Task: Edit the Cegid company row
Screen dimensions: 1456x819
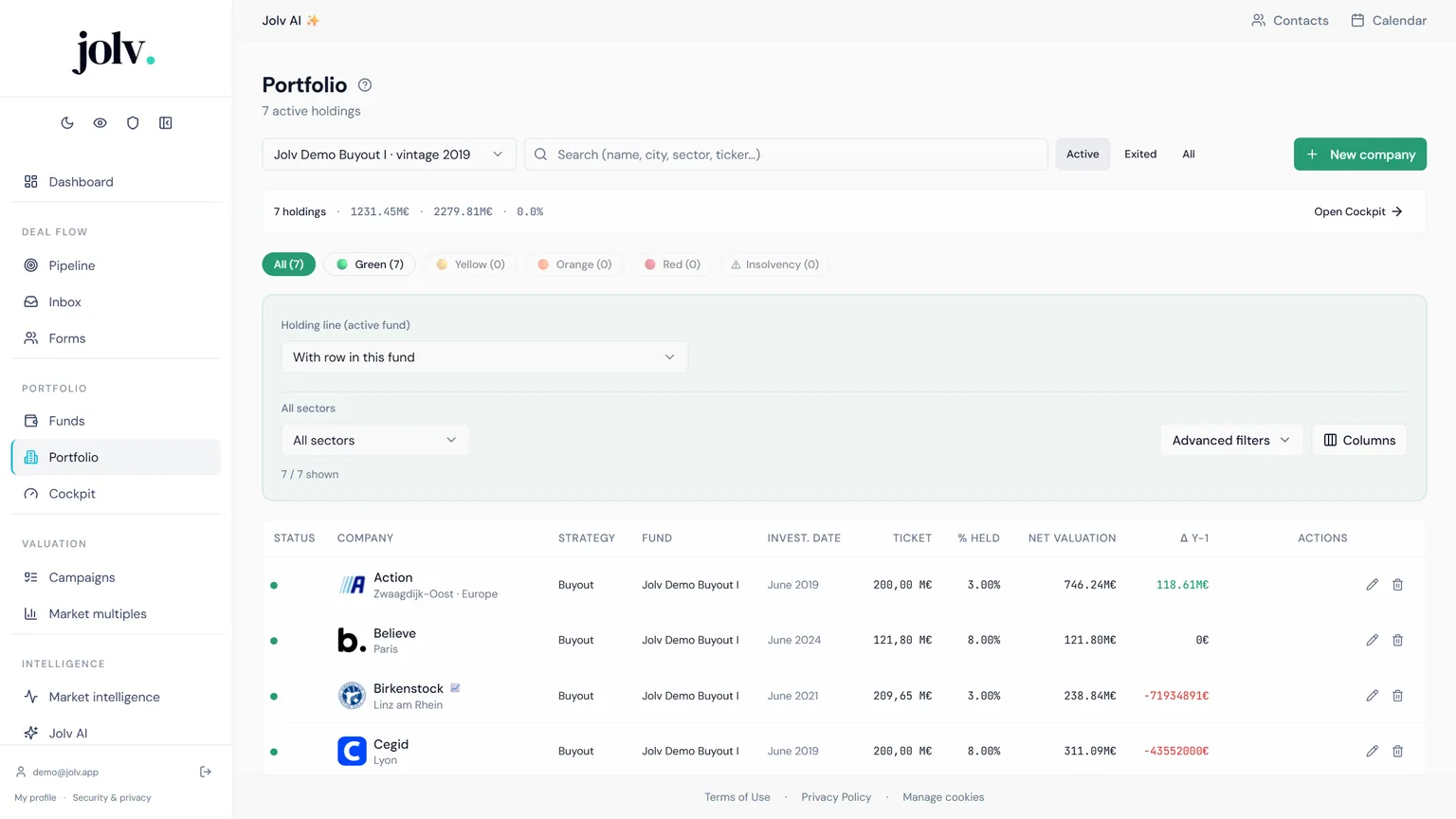Action: click(1372, 751)
